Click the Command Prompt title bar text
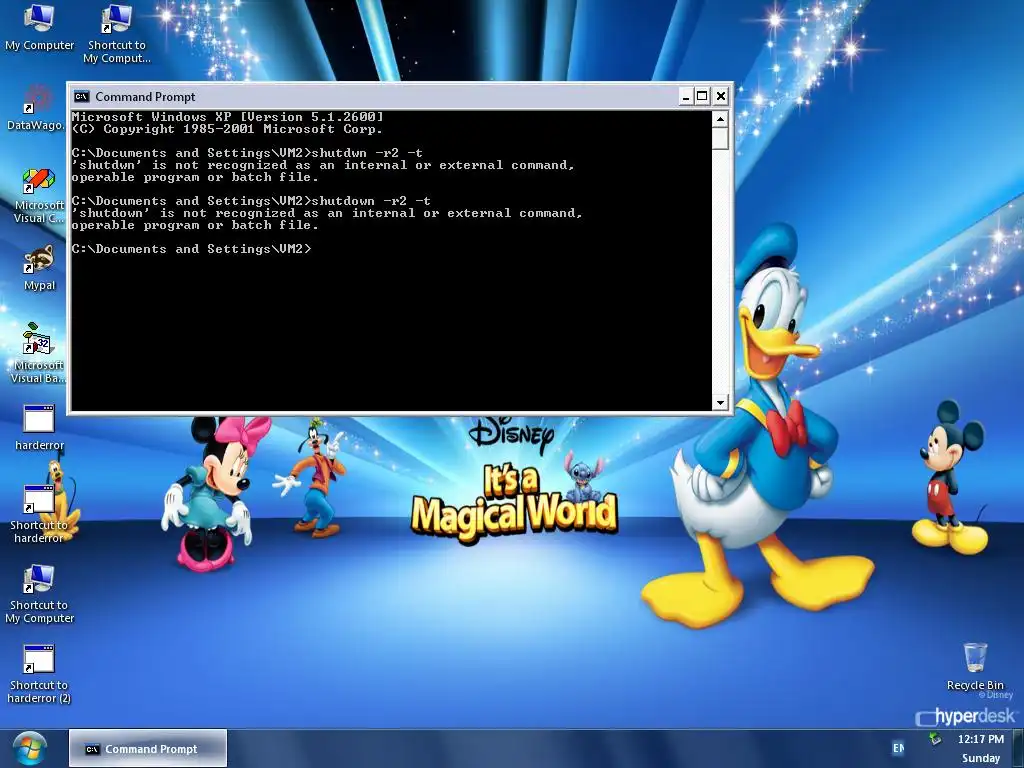This screenshot has width=1024, height=768. (x=145, y=97)
